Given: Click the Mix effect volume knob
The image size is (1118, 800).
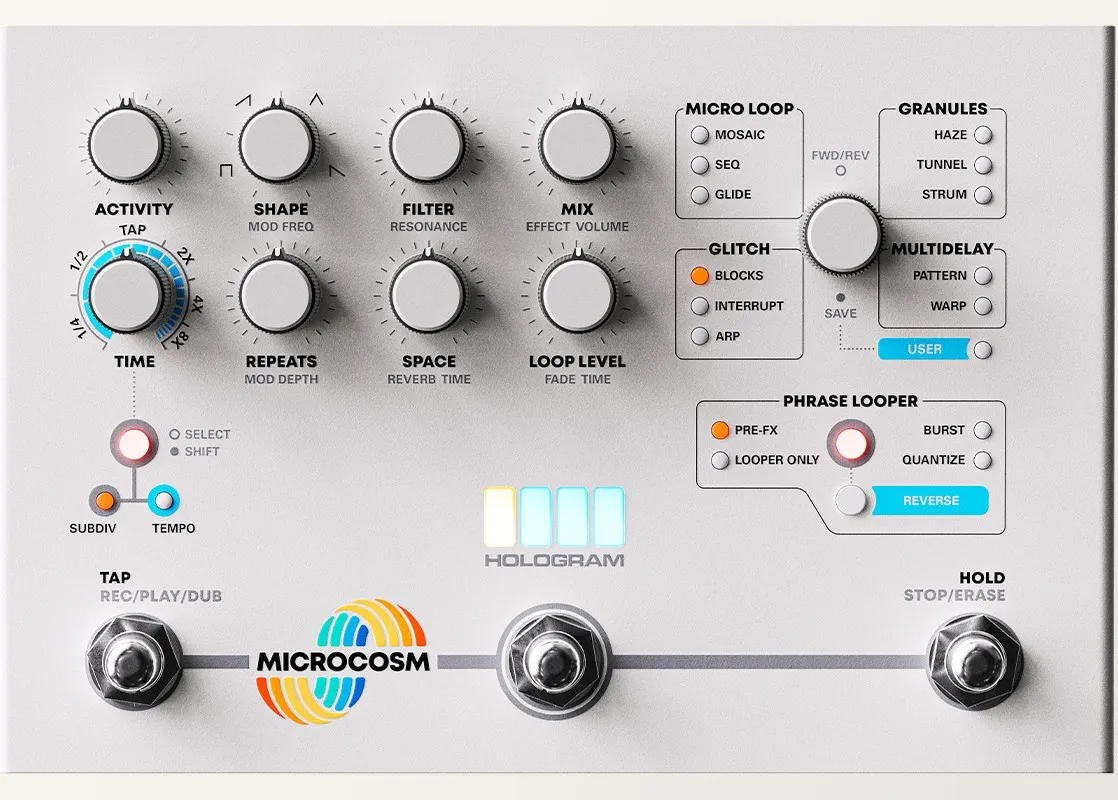Looking at the screenshot, I should (x=577, y=145).
